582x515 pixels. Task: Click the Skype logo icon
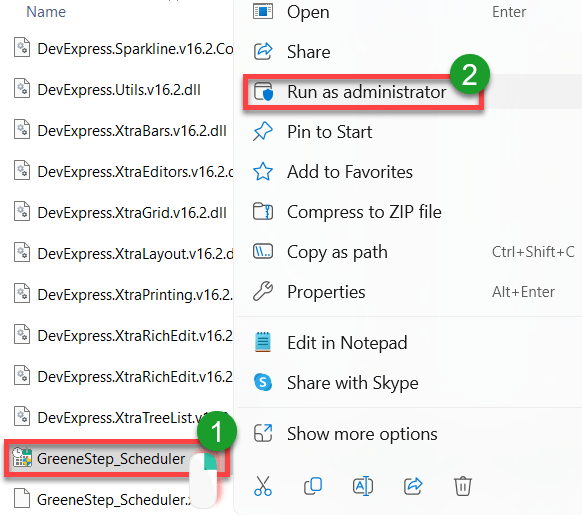(x=263, y=382)
